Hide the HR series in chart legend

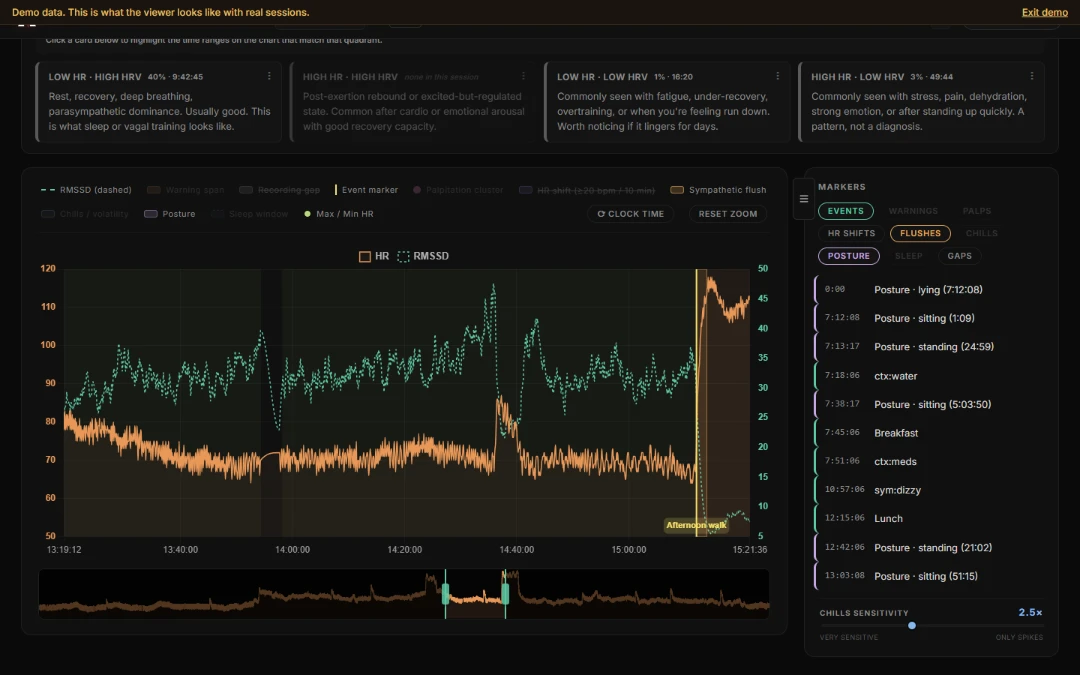pyautogui.click(x=374, y=256)
